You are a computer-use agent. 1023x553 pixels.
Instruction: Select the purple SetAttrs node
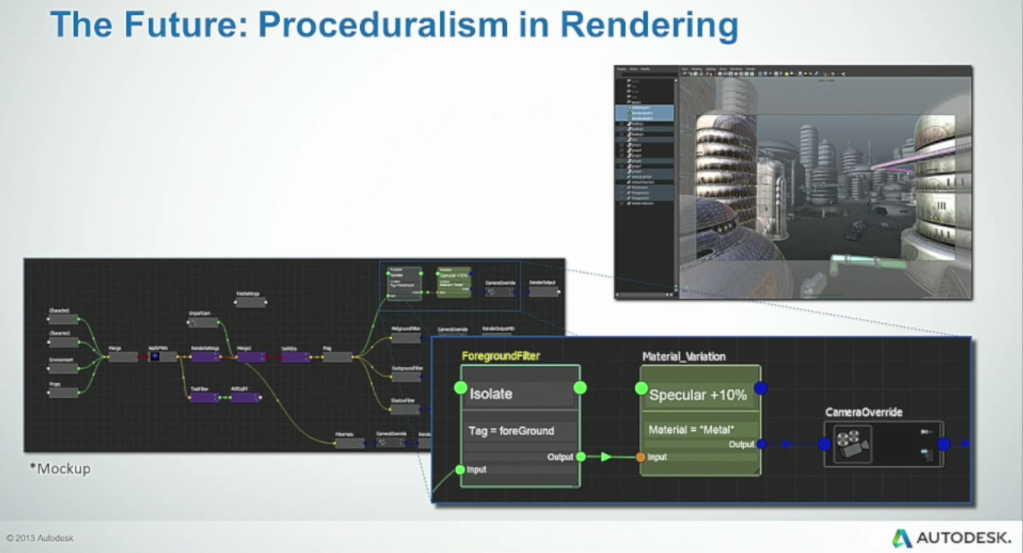pyautogui.click(x=294, y=357)
